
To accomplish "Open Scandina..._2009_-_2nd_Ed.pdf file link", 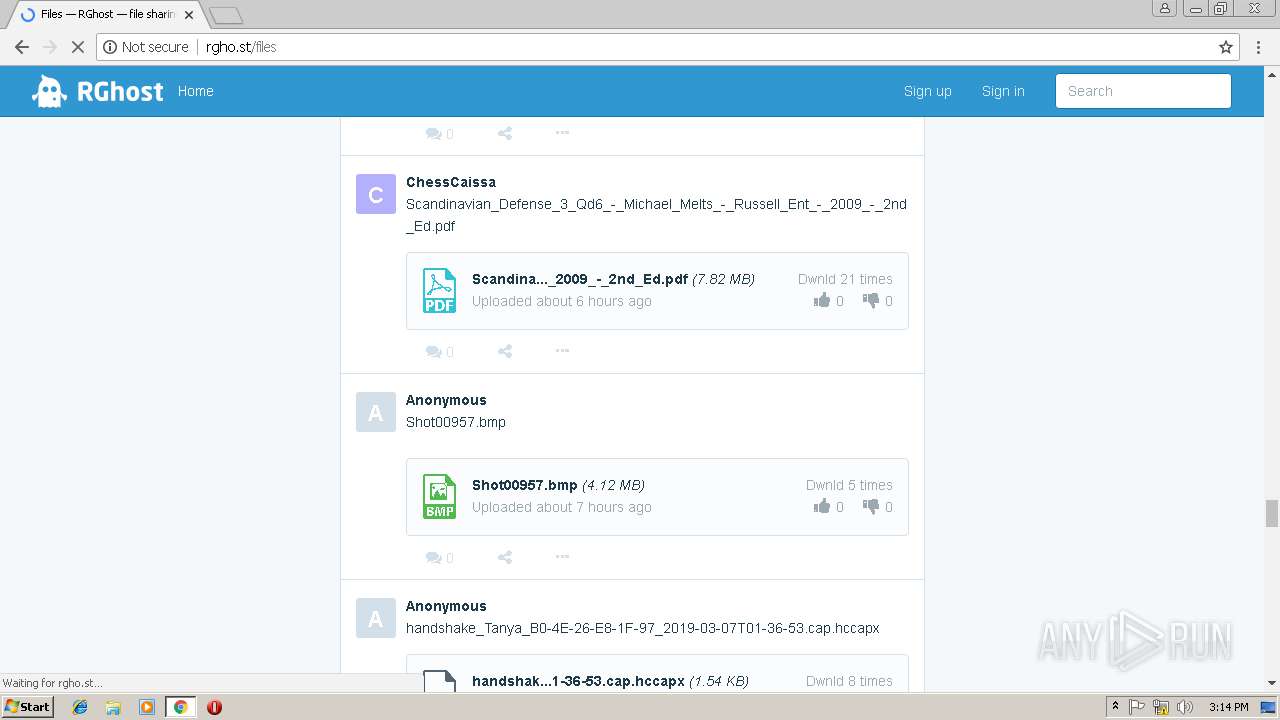I will coord(580,279).
